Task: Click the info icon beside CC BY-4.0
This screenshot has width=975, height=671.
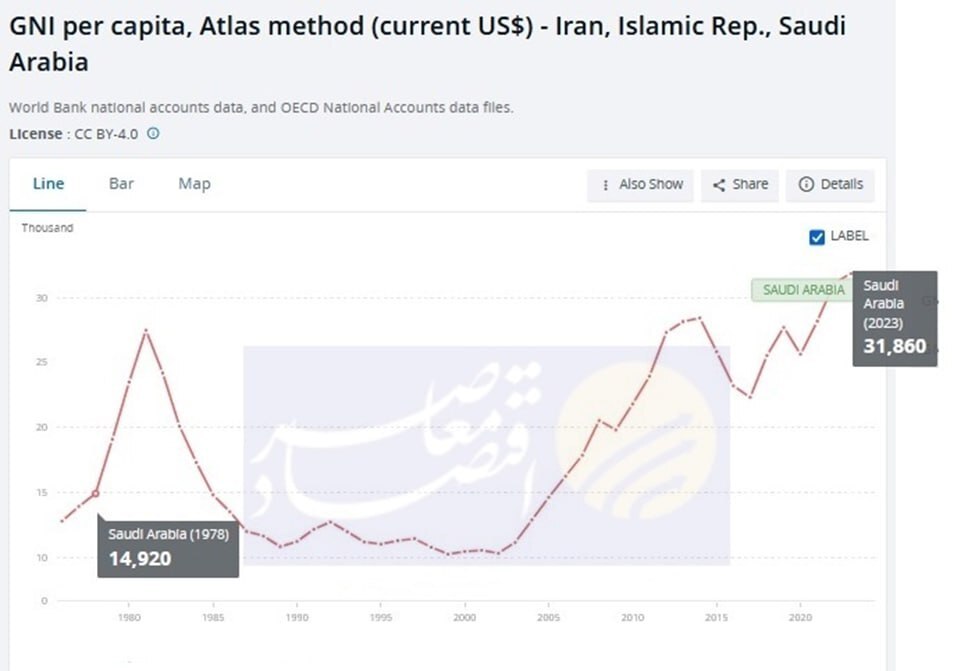Action: [x=153, y=133]
